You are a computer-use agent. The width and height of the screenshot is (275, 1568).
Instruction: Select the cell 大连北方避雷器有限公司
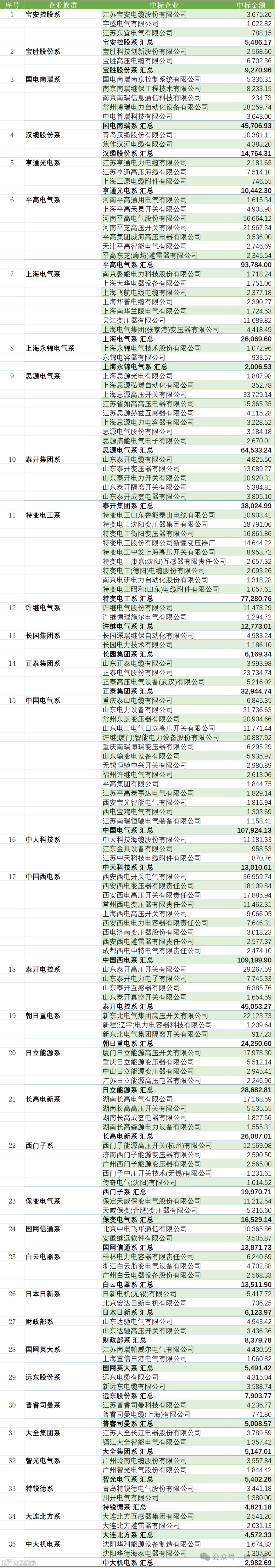click(141, 1525)
